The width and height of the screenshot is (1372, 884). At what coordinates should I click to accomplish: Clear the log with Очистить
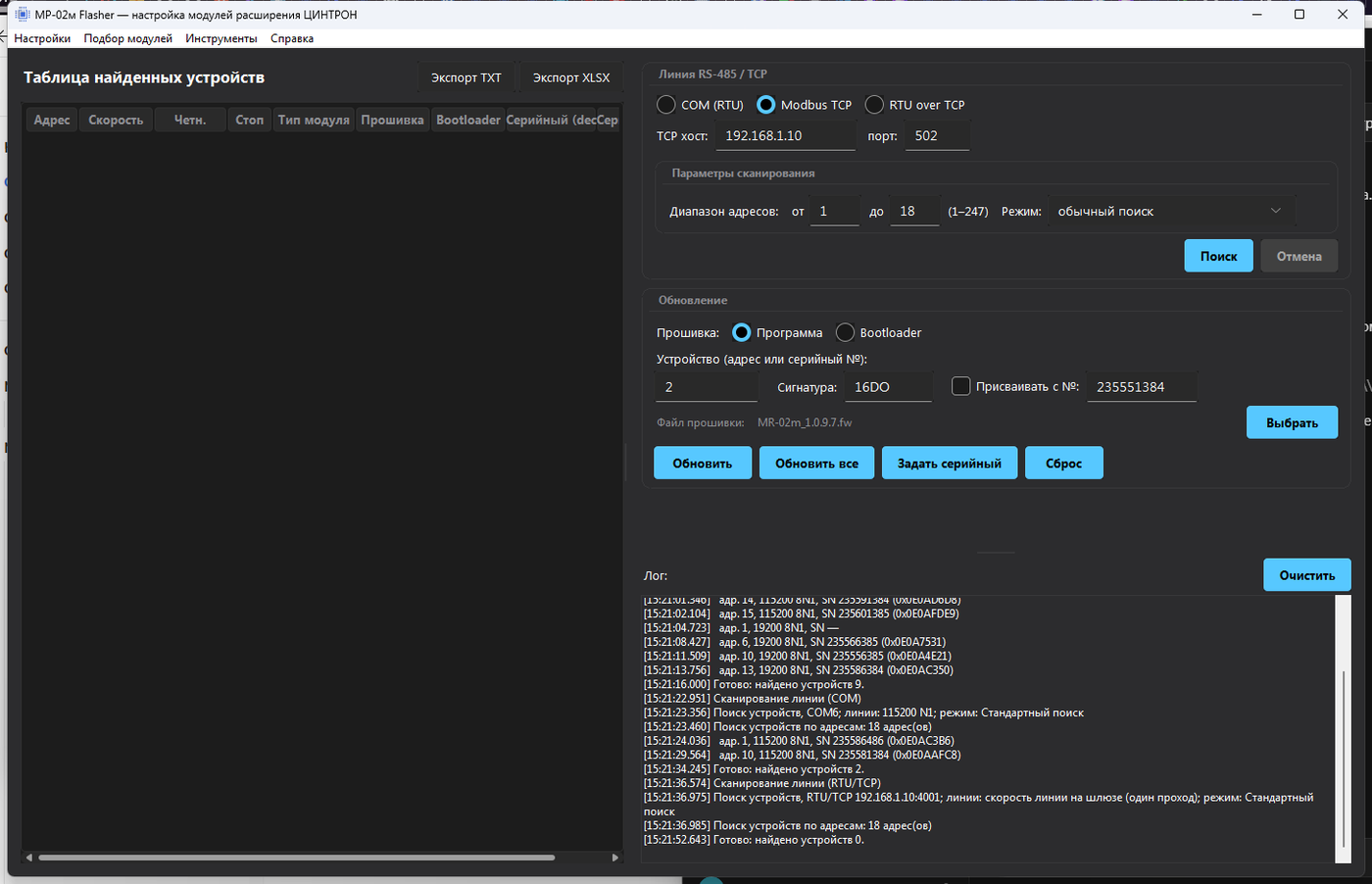click(x=1307, y=575)
